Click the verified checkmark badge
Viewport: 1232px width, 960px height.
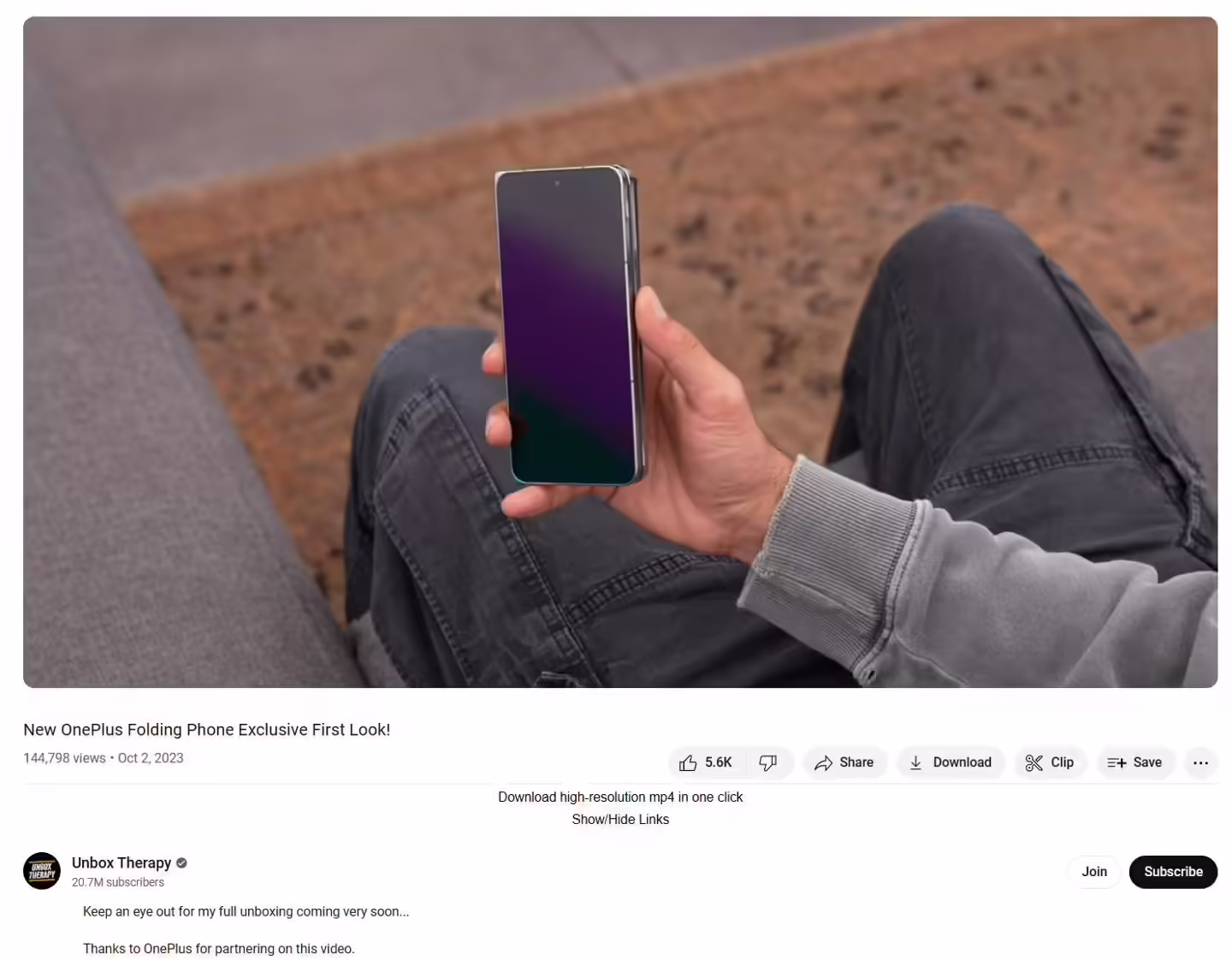point(181,862)
